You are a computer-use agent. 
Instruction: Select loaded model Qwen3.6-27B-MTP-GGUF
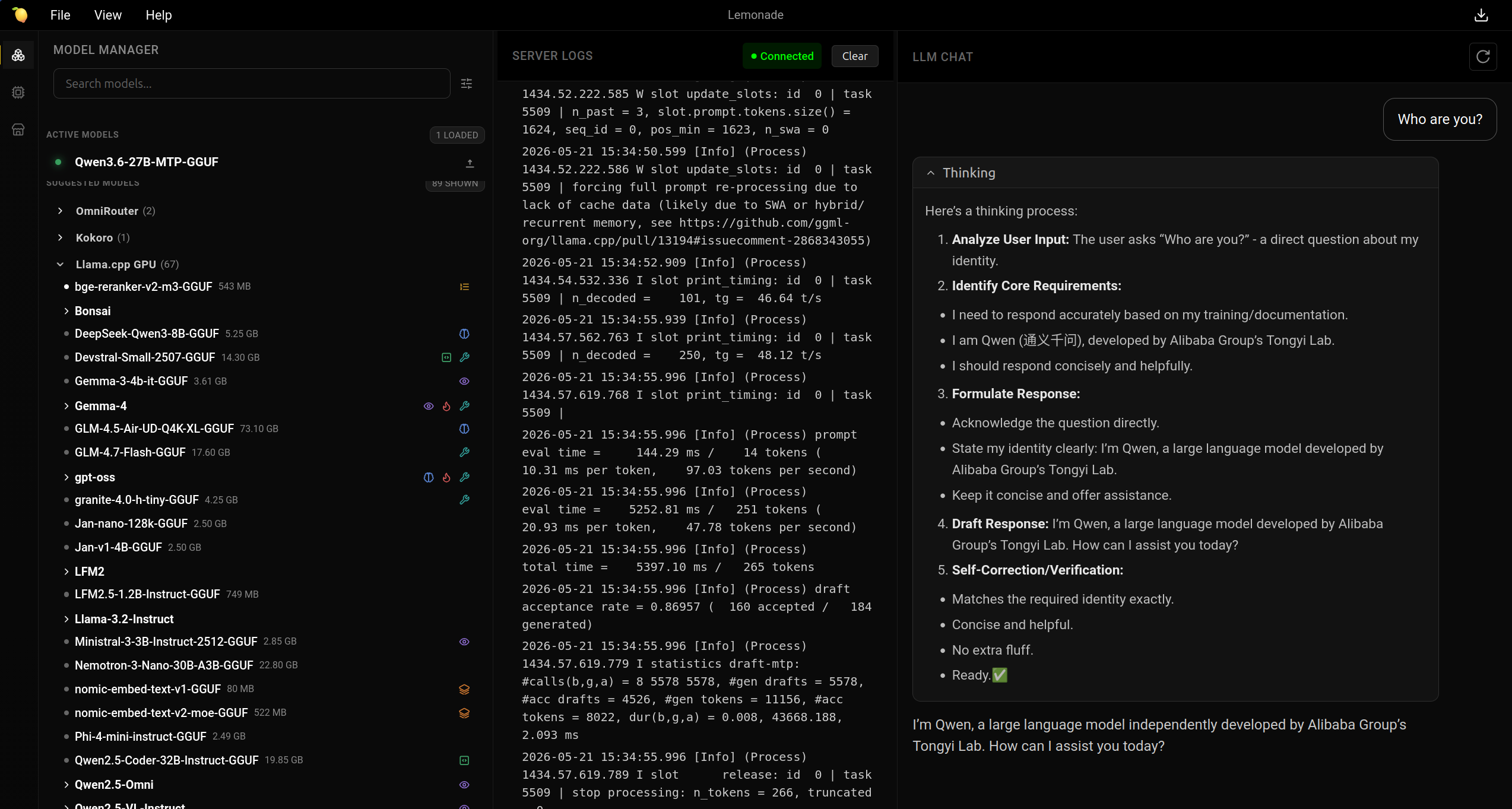147,162
